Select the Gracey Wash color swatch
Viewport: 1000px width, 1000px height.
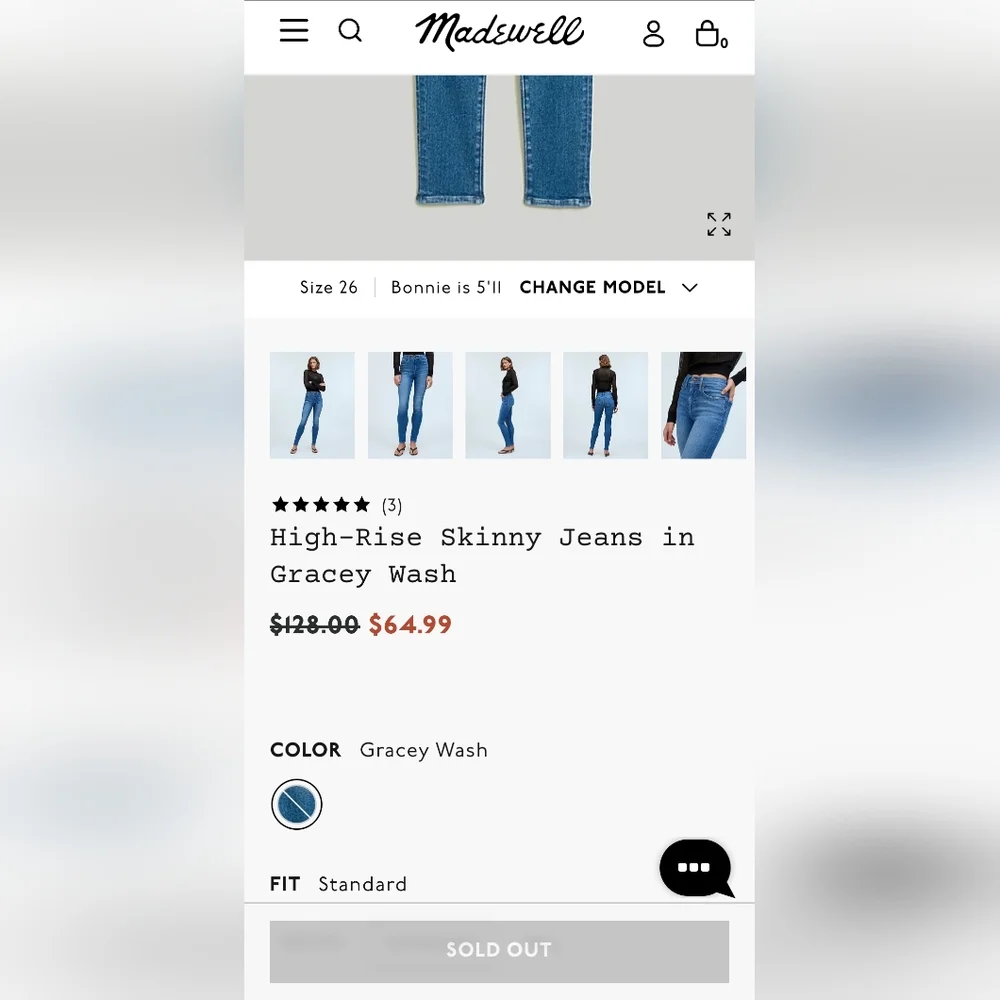297,804
